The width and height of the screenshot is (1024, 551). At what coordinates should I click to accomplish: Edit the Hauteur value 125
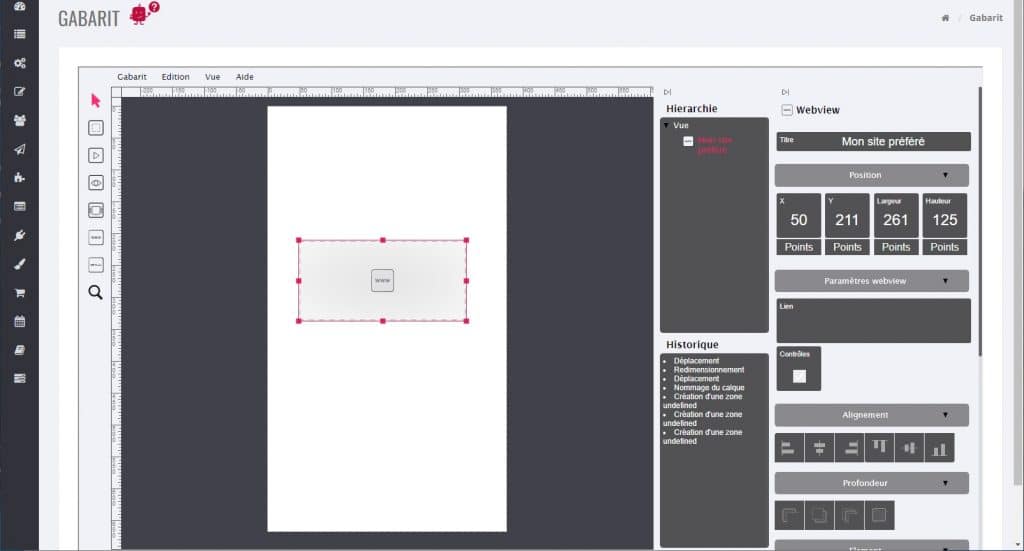point(944,215)
